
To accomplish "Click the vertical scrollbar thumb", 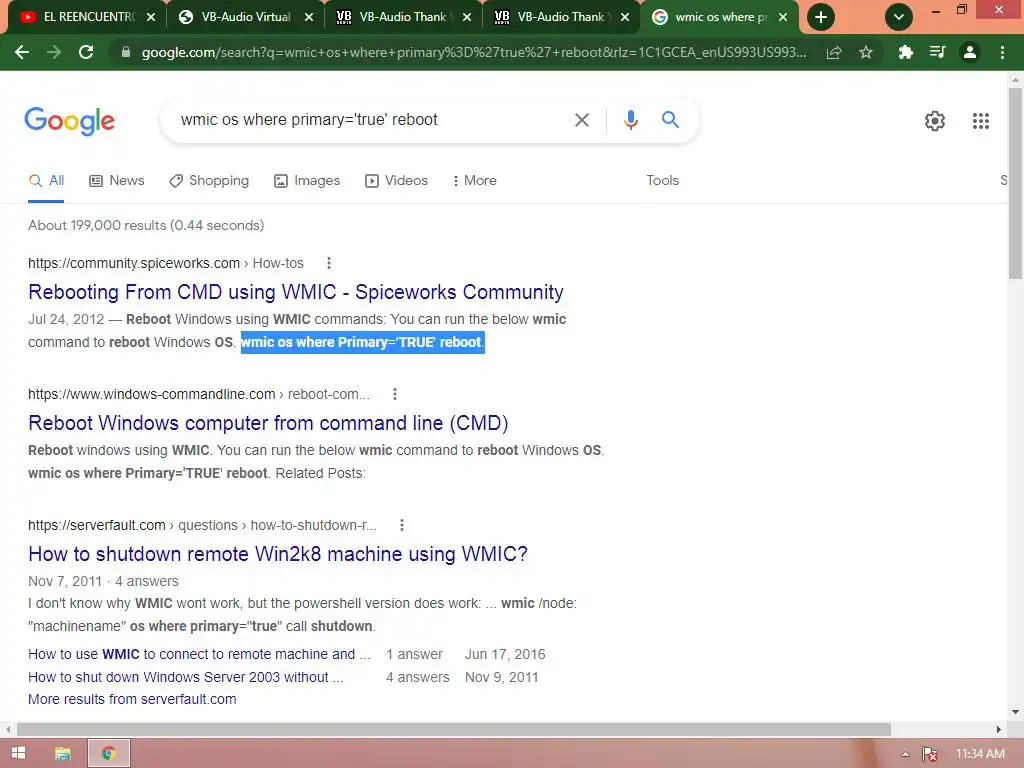I will 1015,183.
